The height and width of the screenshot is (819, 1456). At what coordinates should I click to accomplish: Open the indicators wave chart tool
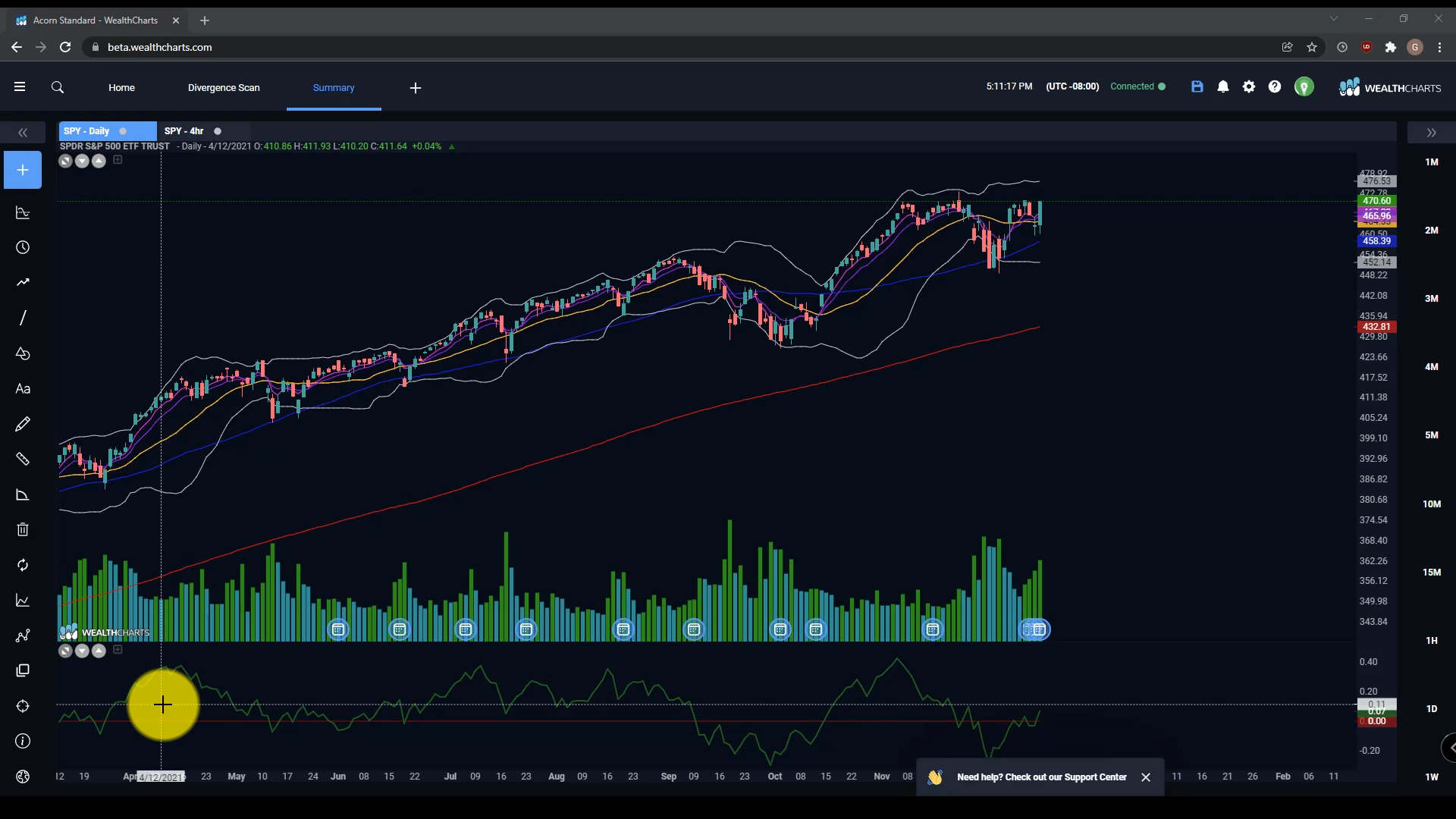(x=23, y=213)
